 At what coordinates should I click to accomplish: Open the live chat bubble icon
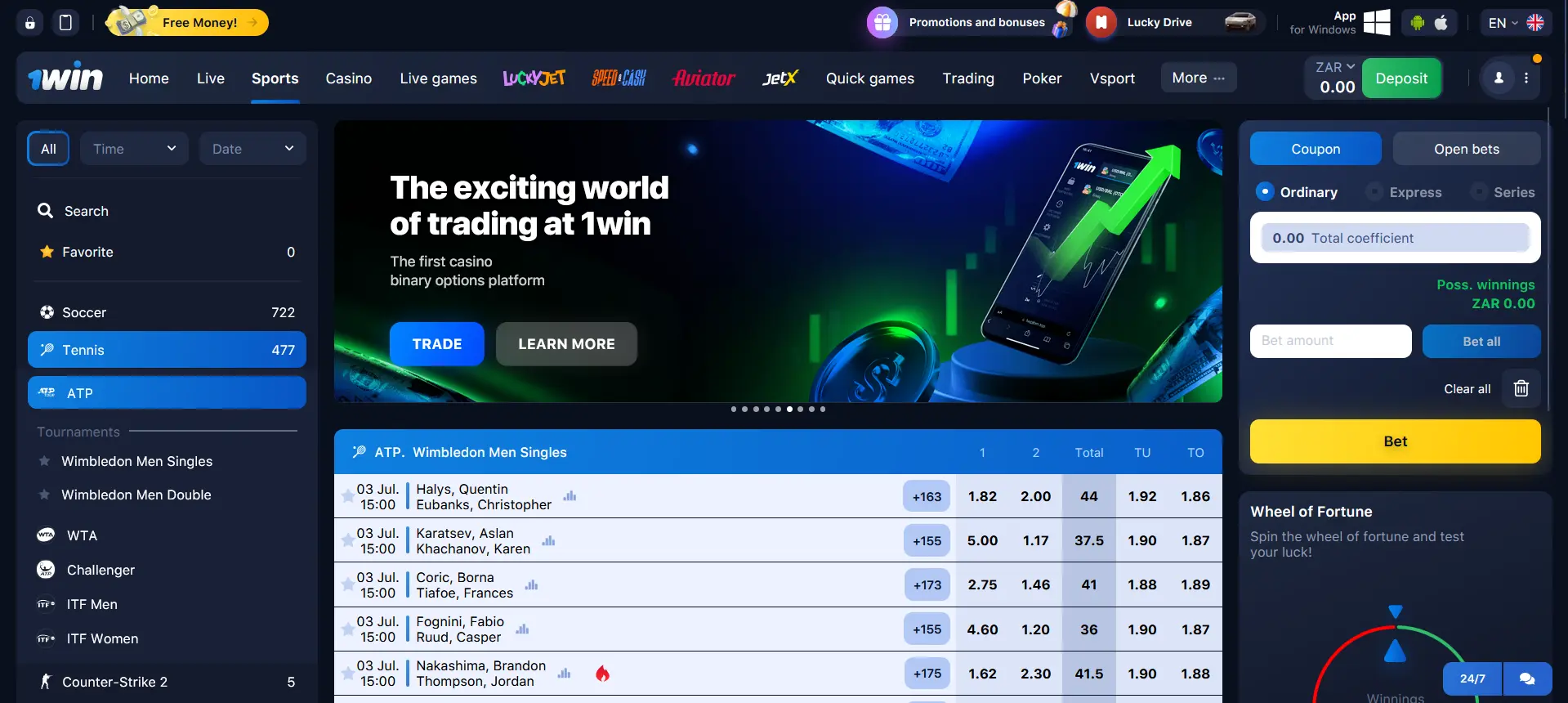click(x=1526, y=678)
